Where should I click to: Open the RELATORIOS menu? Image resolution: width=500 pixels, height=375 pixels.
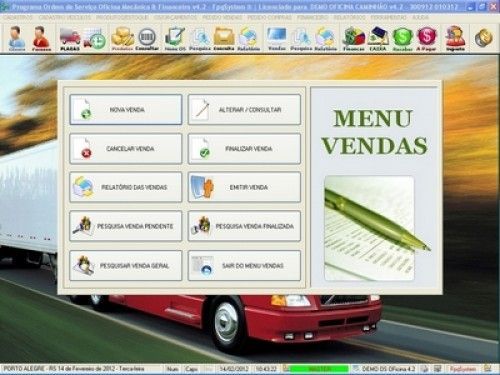(x=349, y=17)
